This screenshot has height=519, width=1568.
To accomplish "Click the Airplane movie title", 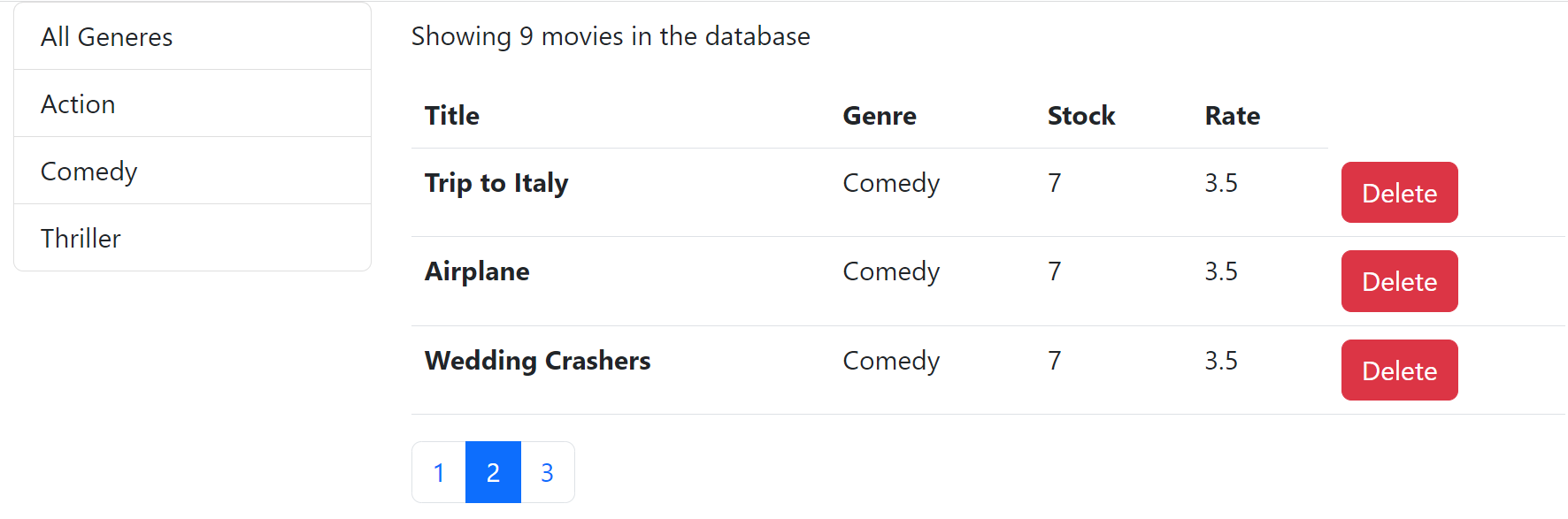I will click(477, 271).
